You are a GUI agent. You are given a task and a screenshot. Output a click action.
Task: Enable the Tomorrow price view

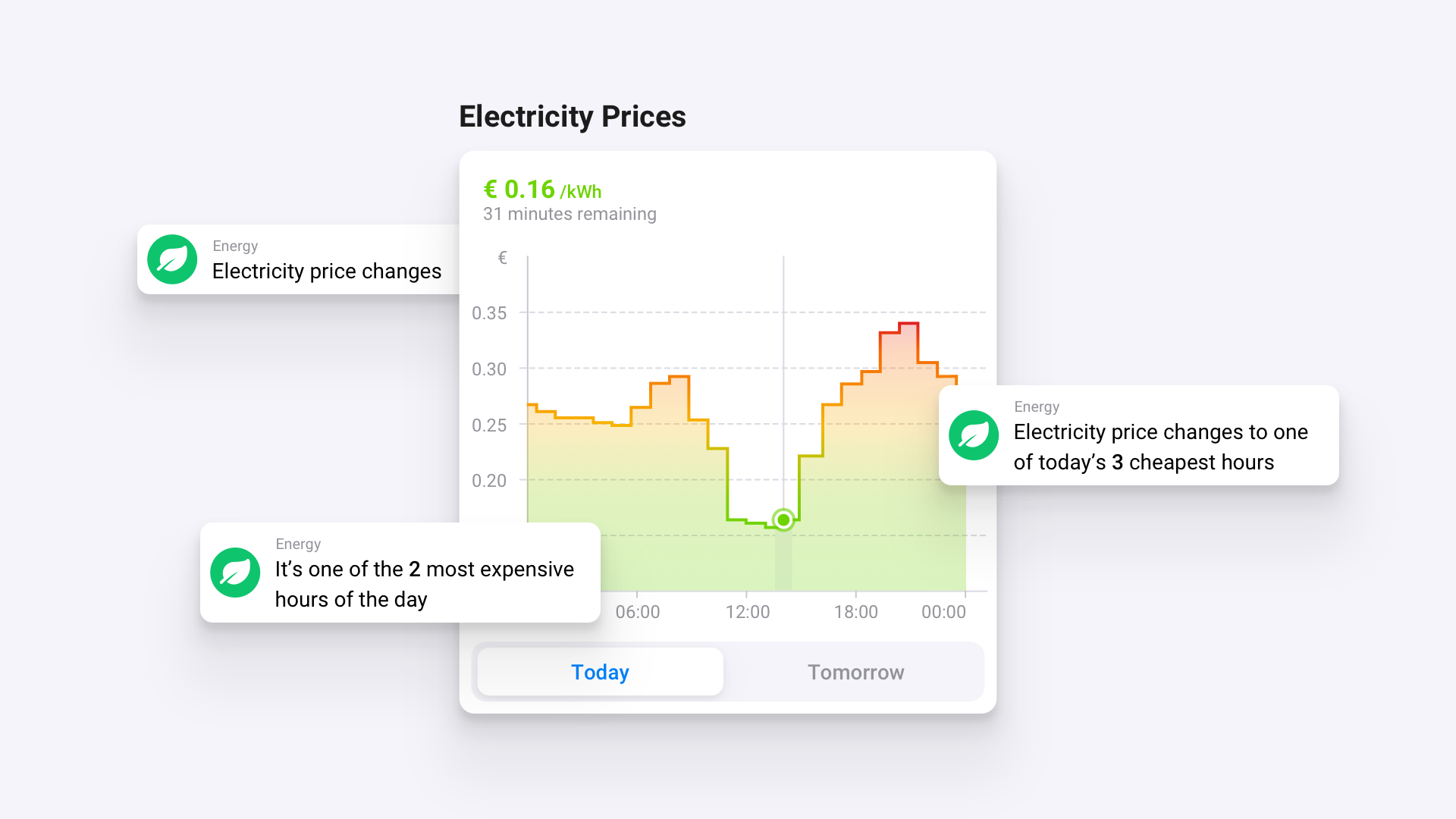(x=855, y=671)
